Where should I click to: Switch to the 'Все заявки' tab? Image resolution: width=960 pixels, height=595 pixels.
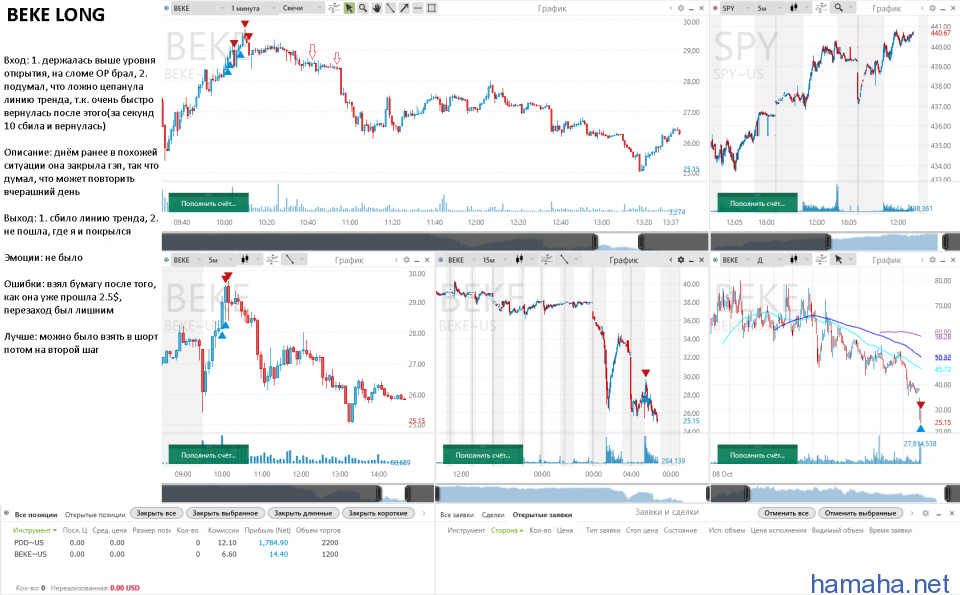click(456, 515)
